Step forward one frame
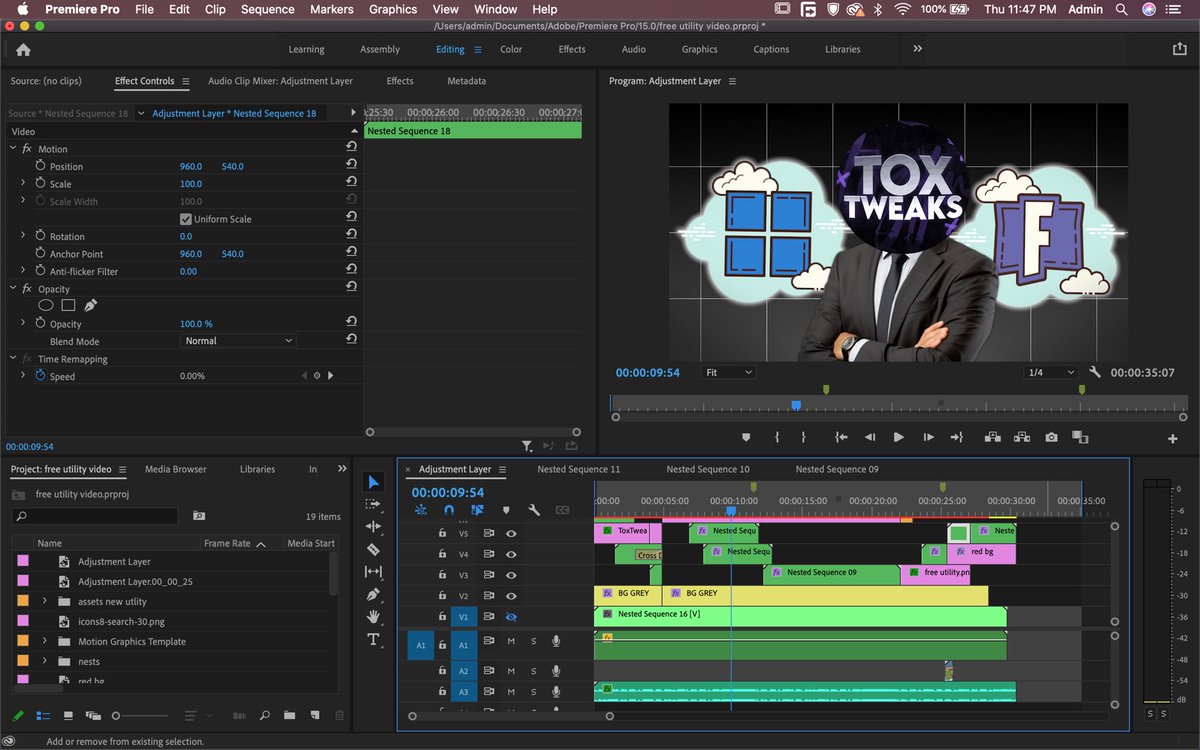This screenshot has height=750, width=1200. [928, 437]
